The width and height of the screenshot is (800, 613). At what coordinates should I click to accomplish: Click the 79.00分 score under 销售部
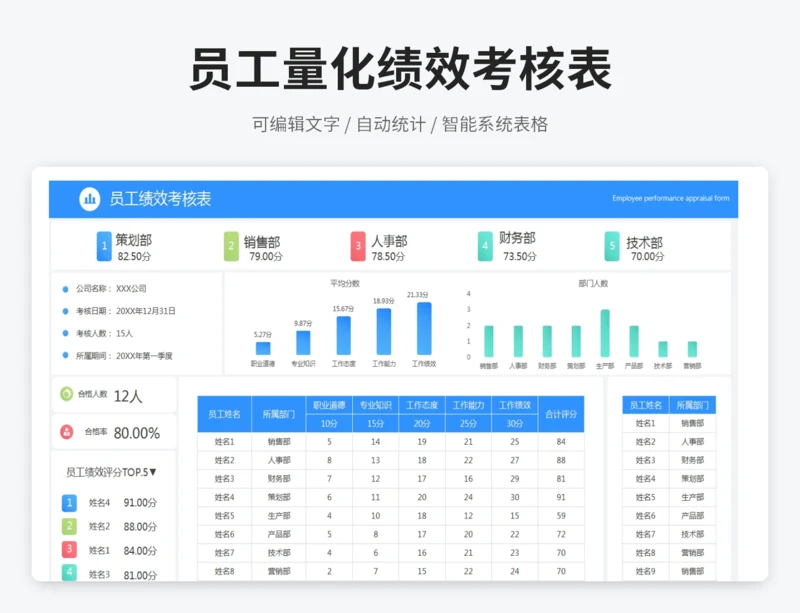pyautogui.click(x=266, y=256)
